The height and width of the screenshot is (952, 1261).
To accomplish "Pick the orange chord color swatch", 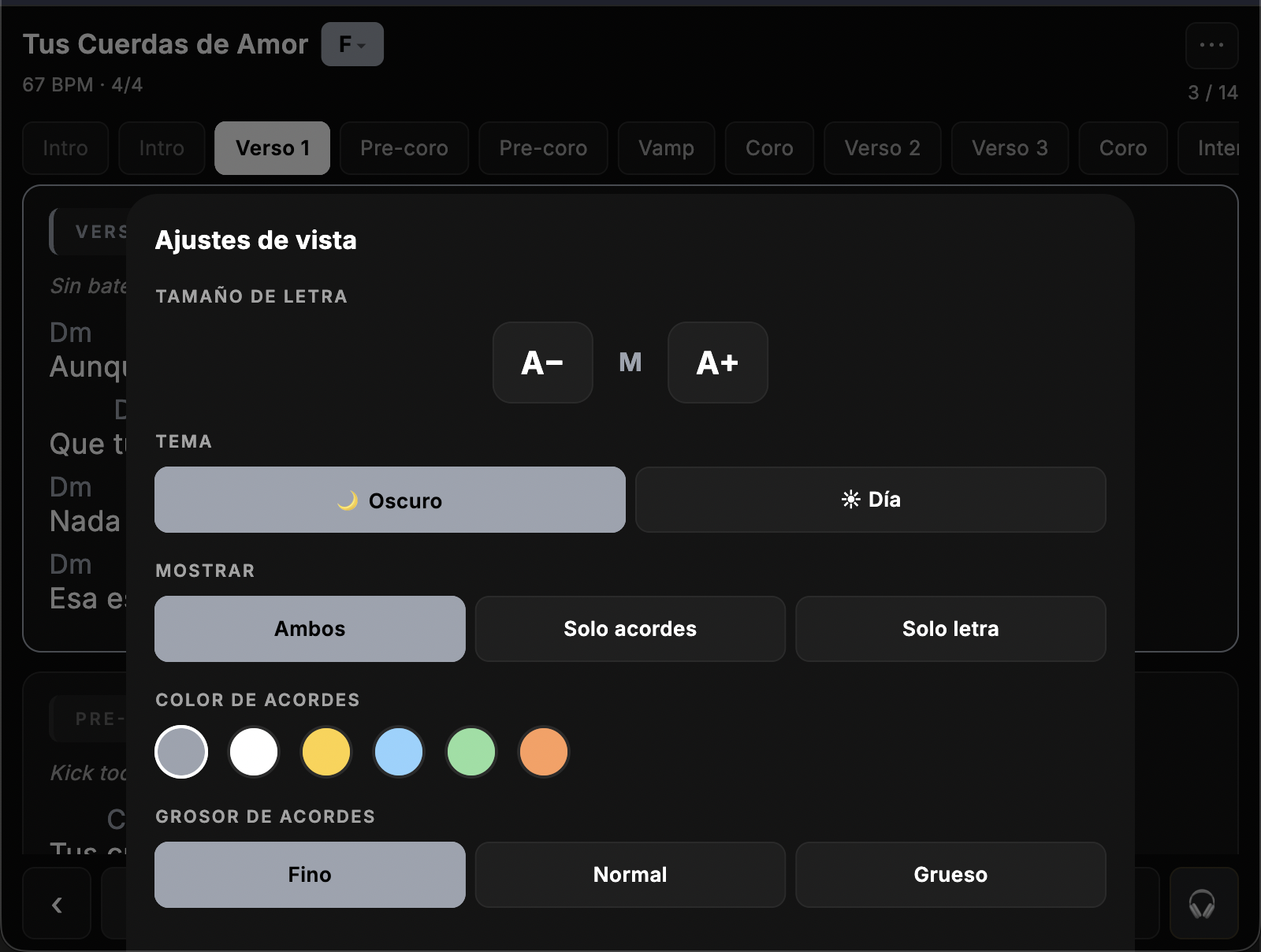I will click(544, 752).
